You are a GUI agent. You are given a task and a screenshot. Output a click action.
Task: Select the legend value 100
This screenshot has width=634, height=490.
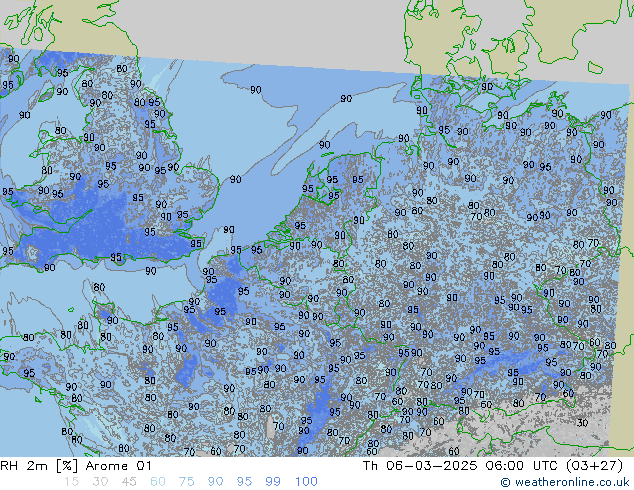click(x=306, y=482)
